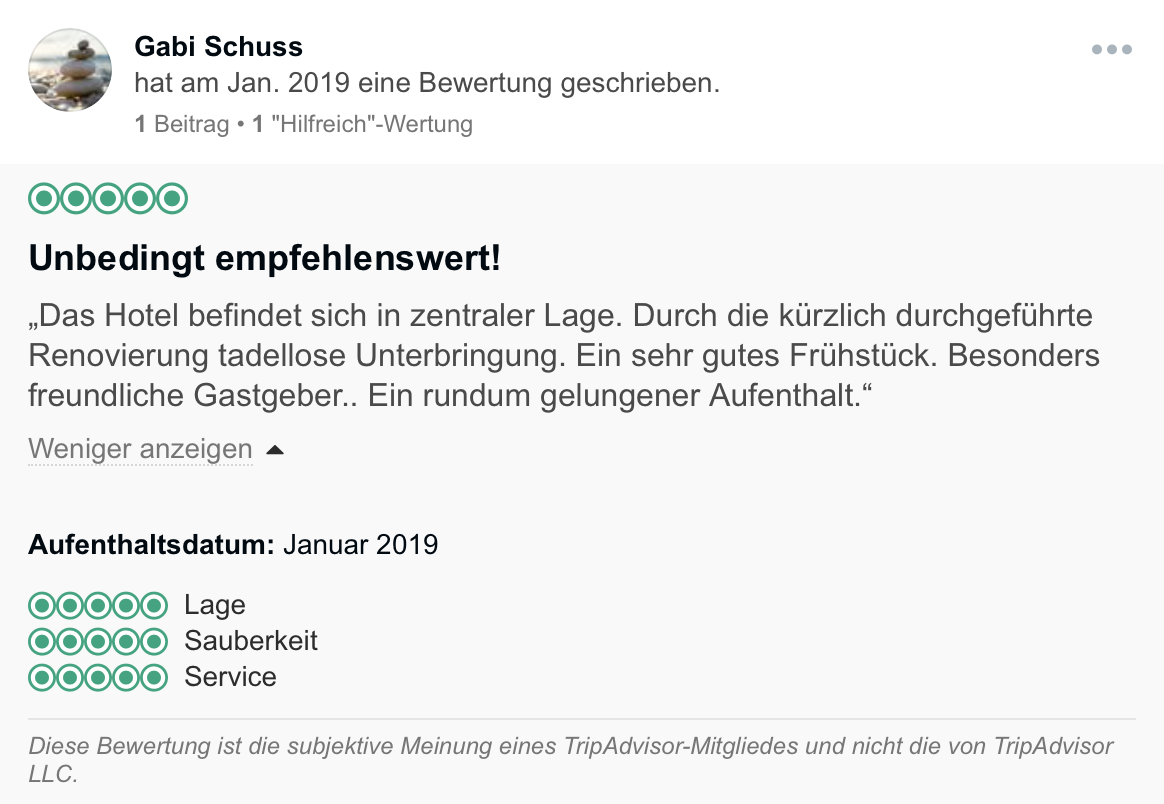Open the review title Unbedingt empfehlenswert!
The height and width of the screenshot is (804, 1164).
click(x=264, y=259)
